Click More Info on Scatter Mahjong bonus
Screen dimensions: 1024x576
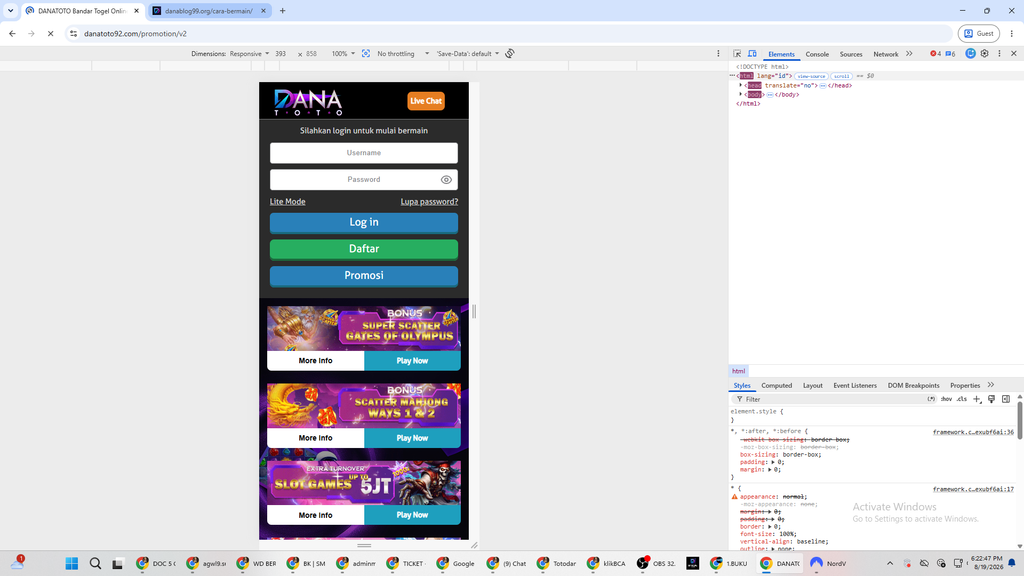click(315, 438)
